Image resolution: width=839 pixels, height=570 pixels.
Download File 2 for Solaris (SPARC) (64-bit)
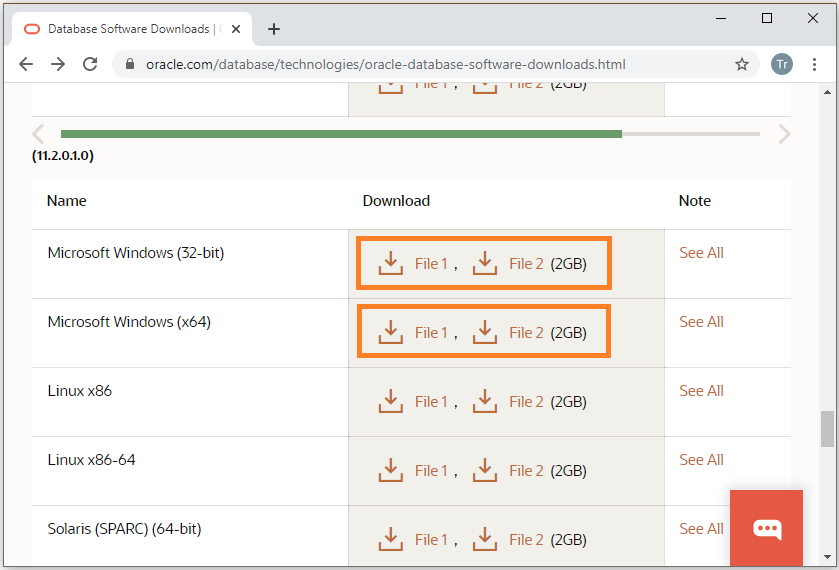point(526,540)
